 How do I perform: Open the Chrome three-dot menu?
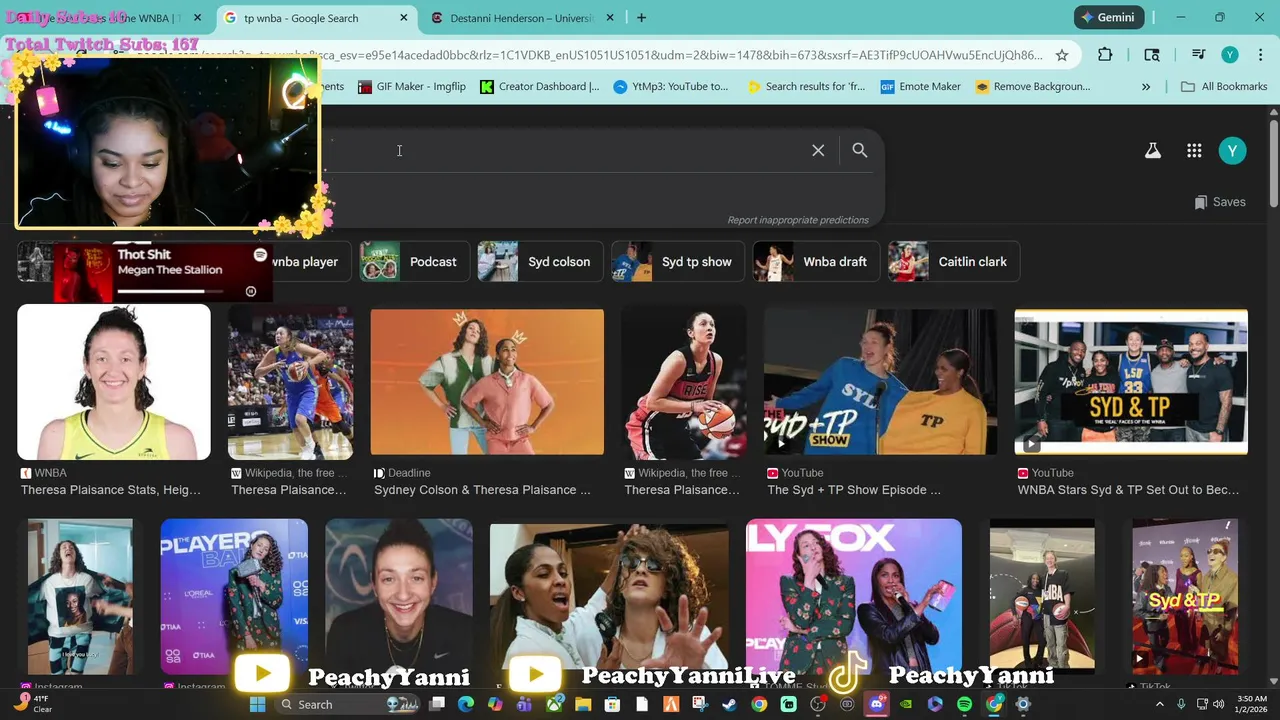click(1260, 55)
